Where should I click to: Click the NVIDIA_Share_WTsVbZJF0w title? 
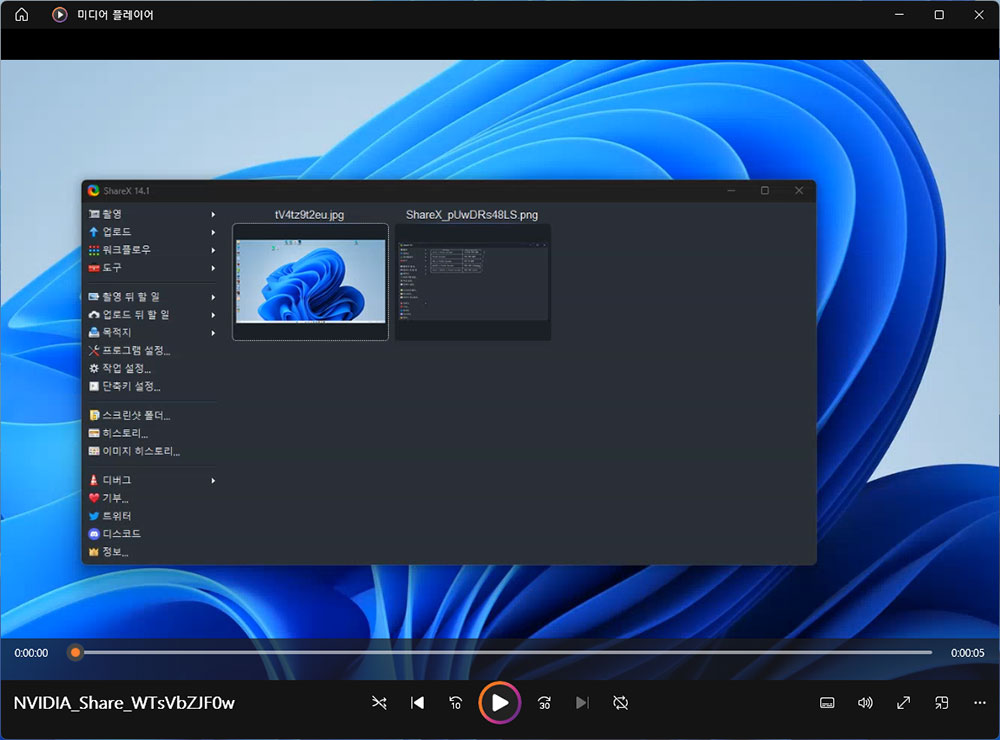coord(124,703)
